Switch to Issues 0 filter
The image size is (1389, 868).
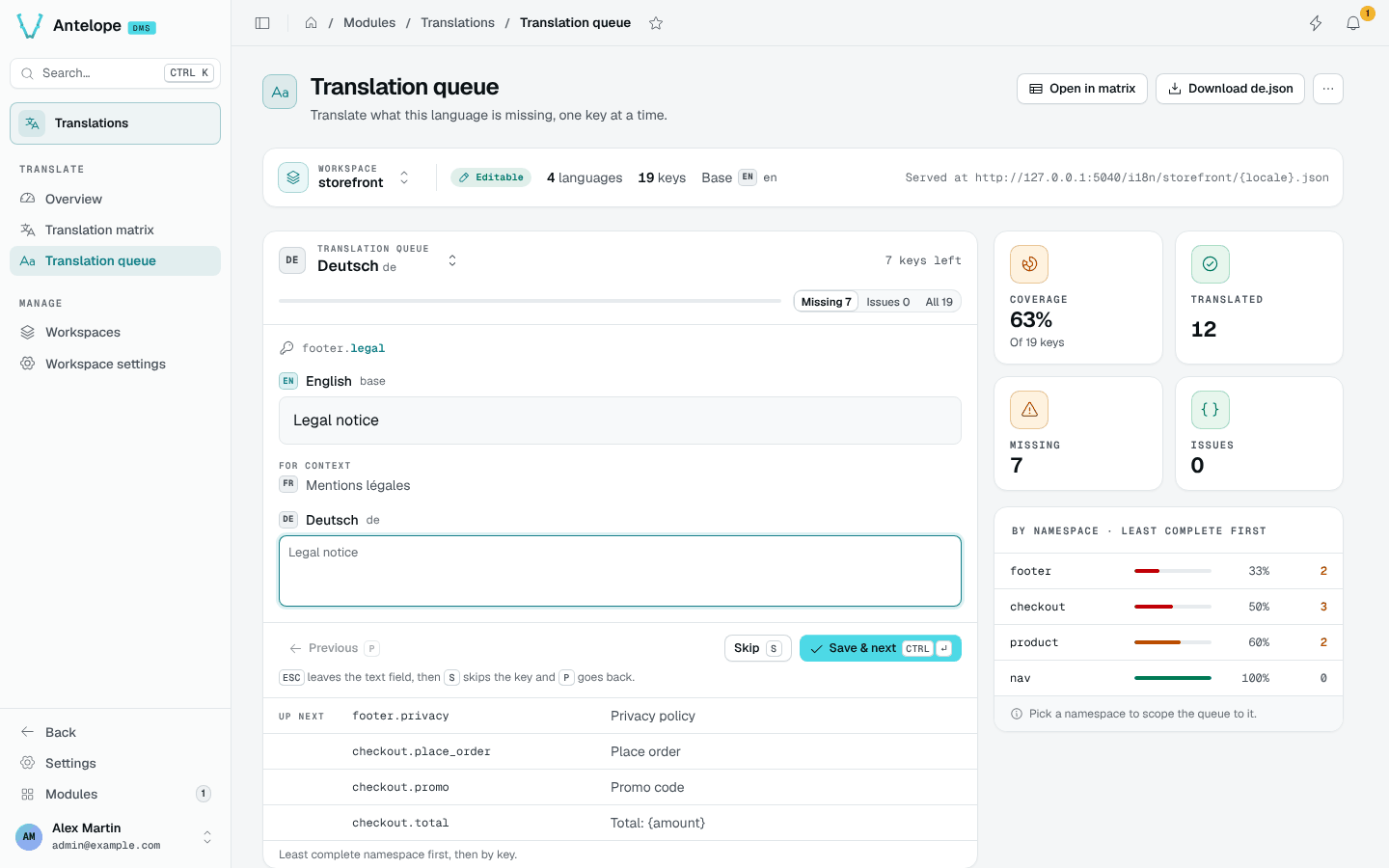[887, 302]
